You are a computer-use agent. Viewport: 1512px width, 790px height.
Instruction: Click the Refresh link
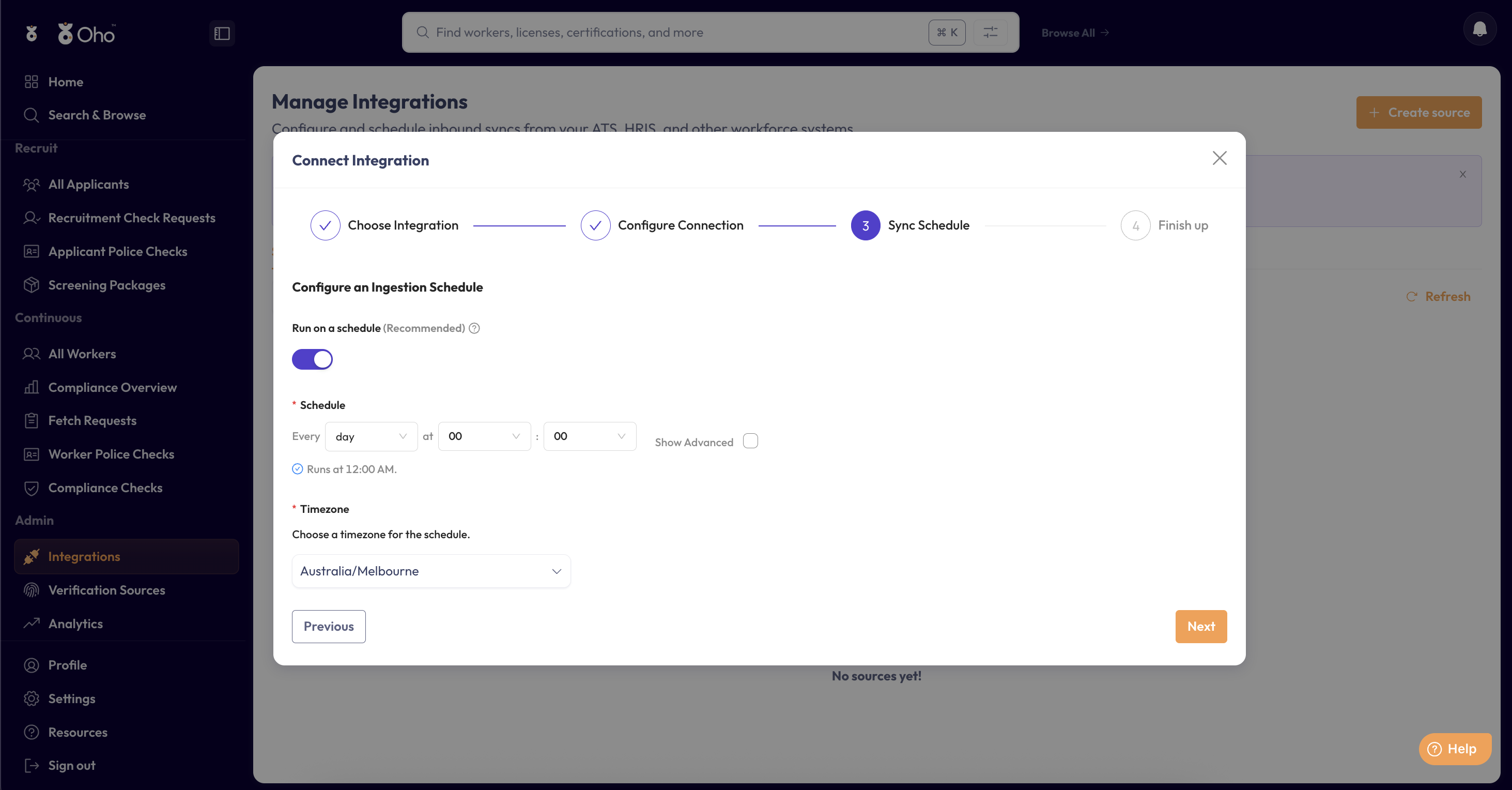coord(1438,297)
